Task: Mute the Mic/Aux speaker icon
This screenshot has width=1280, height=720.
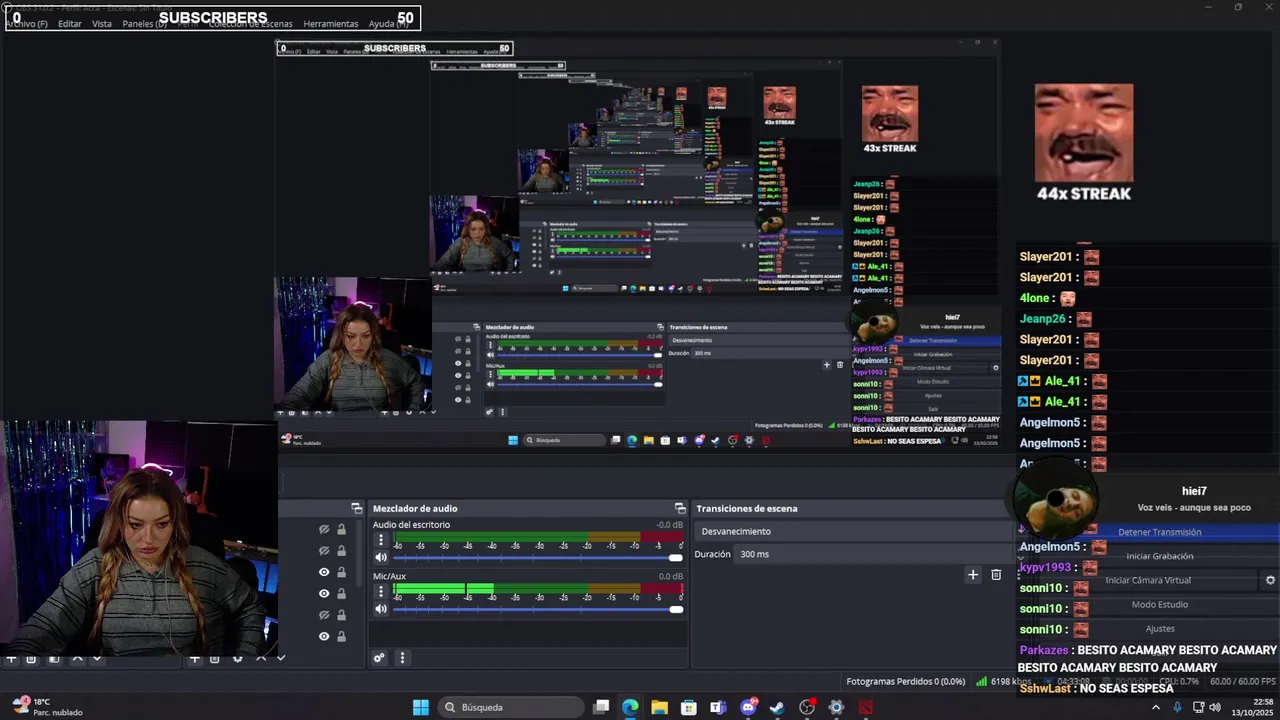Action: click(x=381, y=609)
